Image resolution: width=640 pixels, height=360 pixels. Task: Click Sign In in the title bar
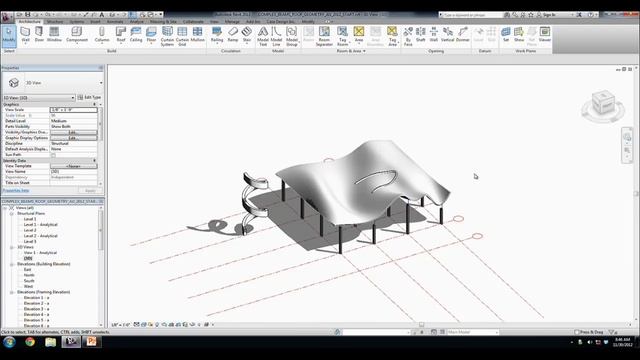click(x=549, y=15)
